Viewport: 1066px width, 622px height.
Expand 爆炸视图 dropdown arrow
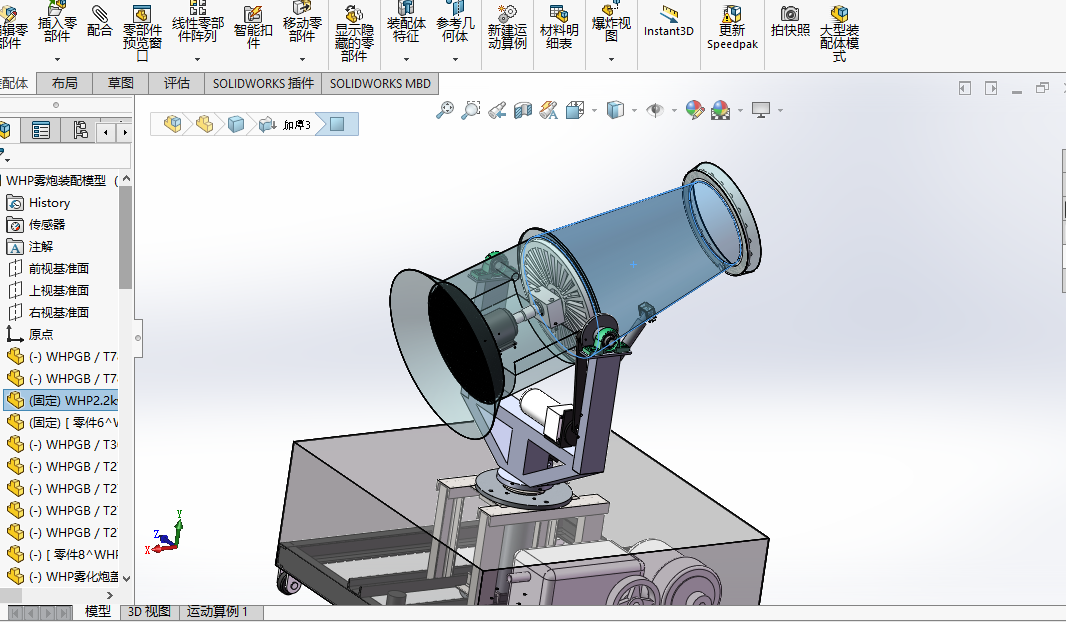click(611, 59)
